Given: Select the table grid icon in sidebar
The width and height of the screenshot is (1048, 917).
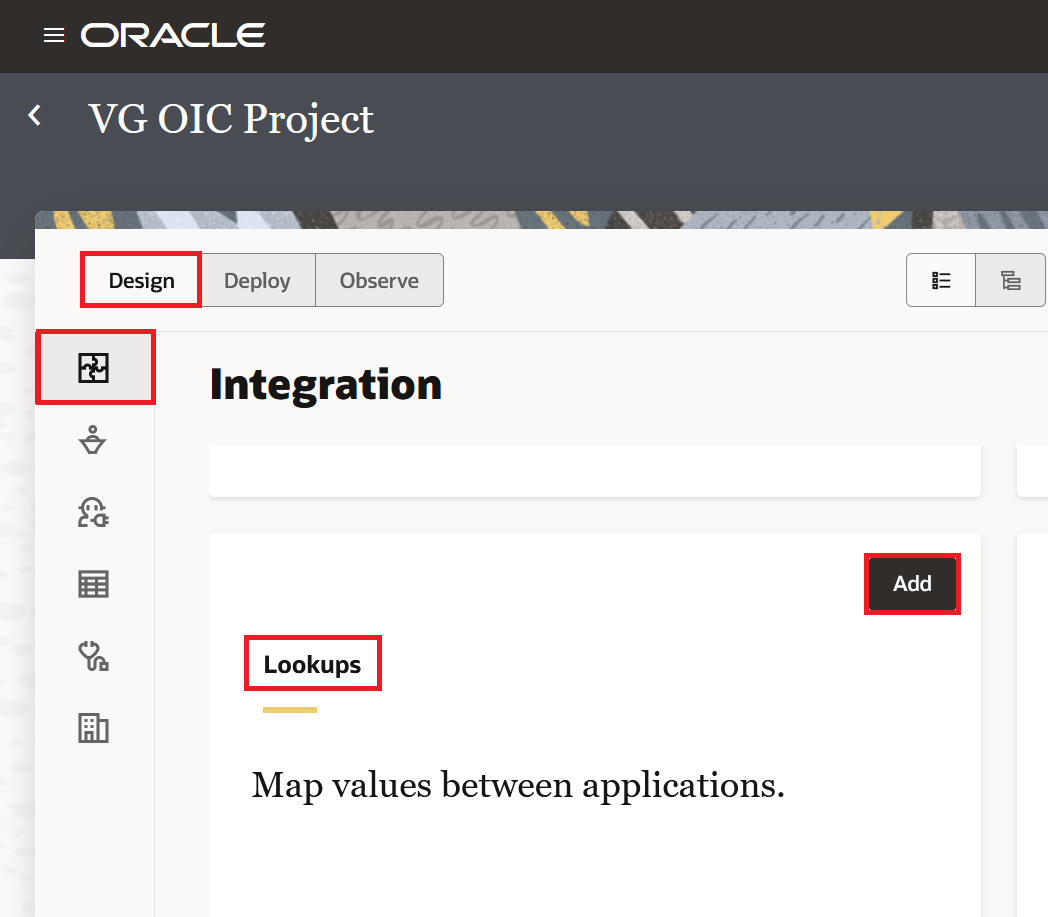Looking at the screenshot, I should pos(93,584).
